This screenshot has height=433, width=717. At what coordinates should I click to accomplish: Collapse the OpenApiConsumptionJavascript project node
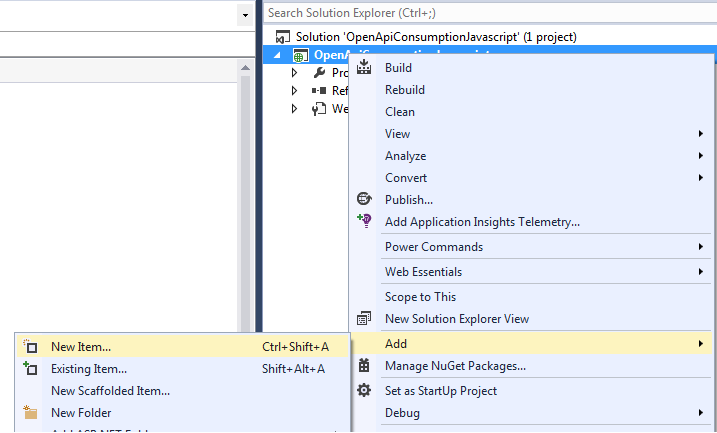pyautogui.click(x=278, y=55)
